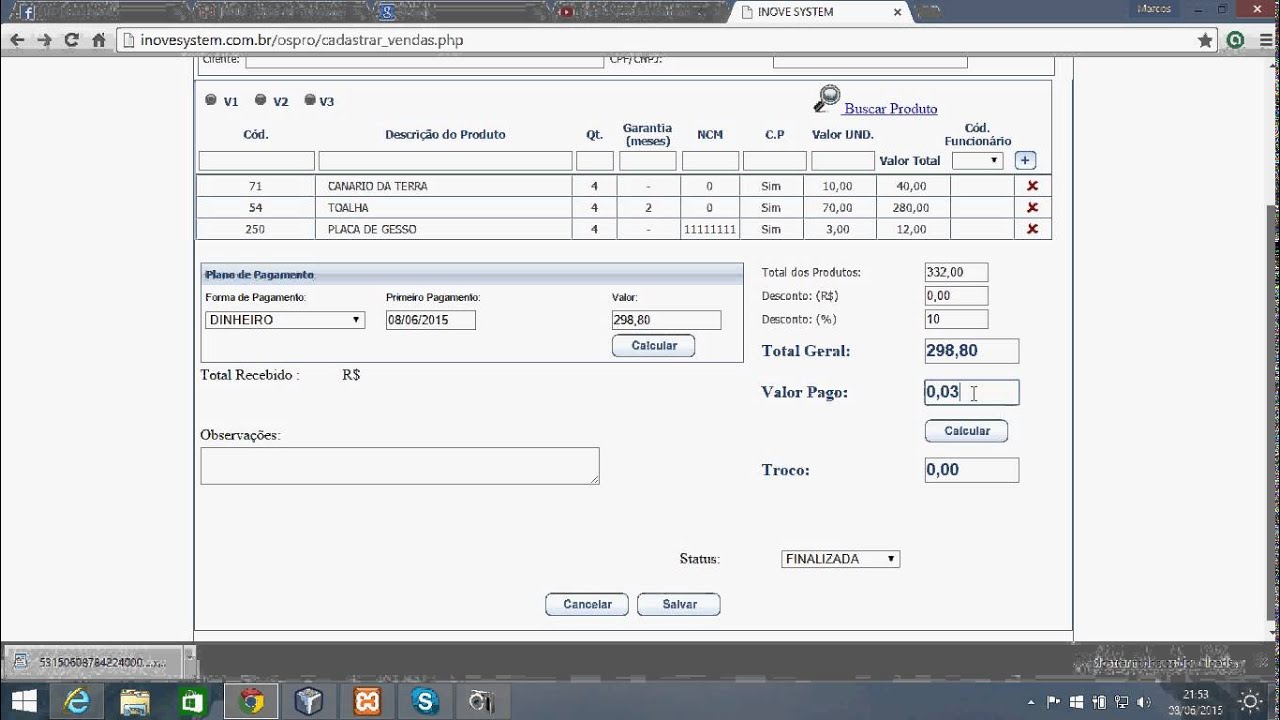1280x720 pixels.
Task: Click the Salvar button
Action: point(679,605)
